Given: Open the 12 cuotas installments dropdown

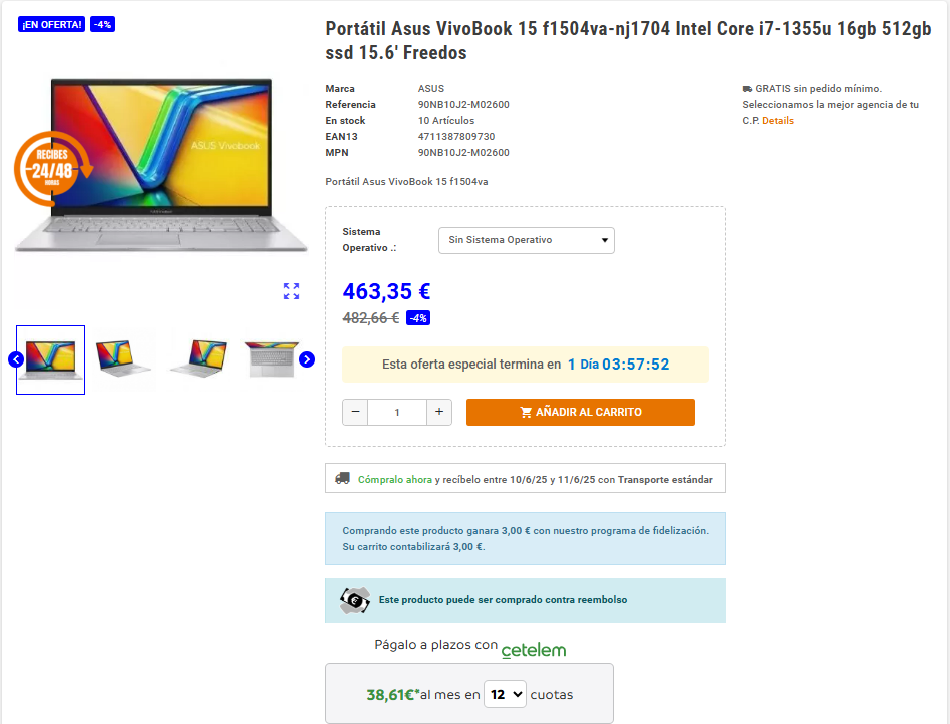Looking at the screenshot, I should pyautogui.click(x=505, y=694).
